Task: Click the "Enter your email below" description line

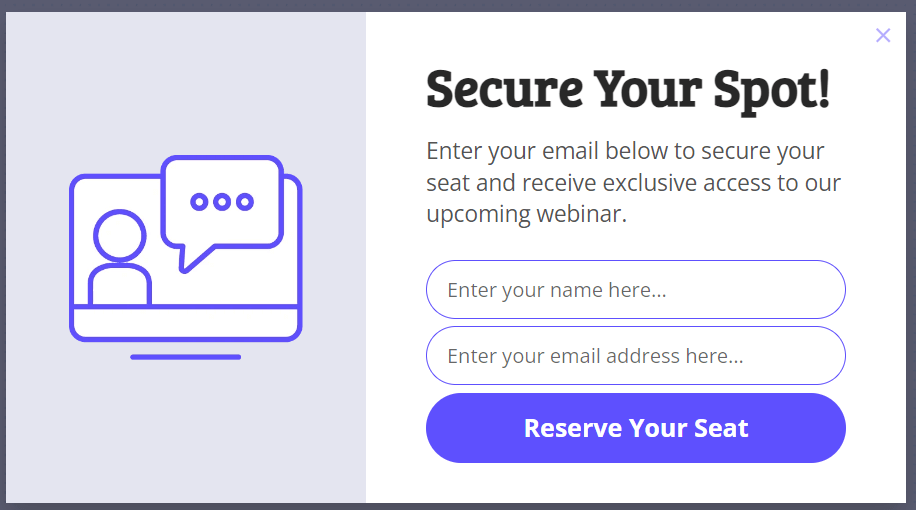Action: pyautogui.click(x=625, y=152)
